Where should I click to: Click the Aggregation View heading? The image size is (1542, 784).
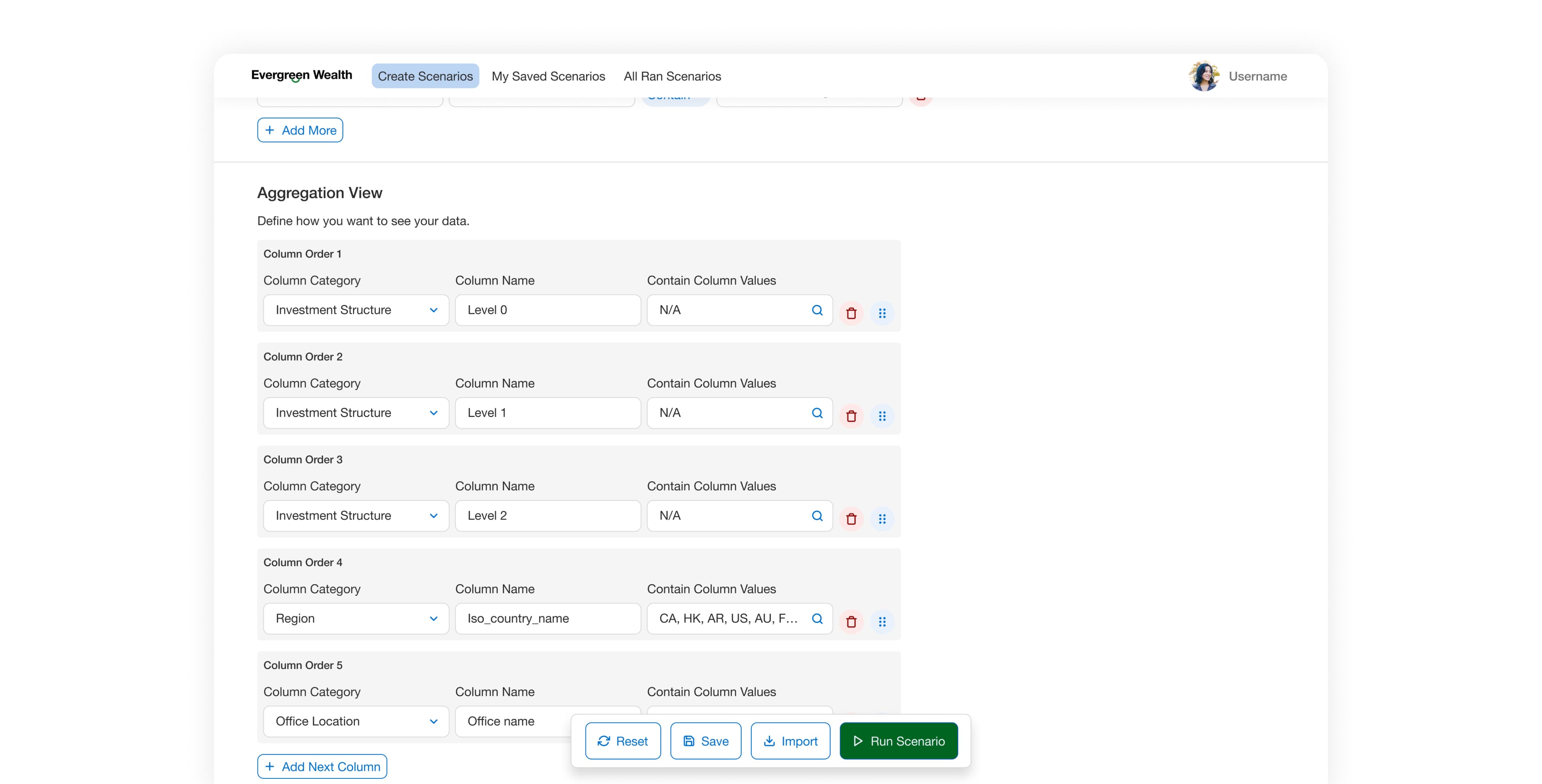point(320,193)
